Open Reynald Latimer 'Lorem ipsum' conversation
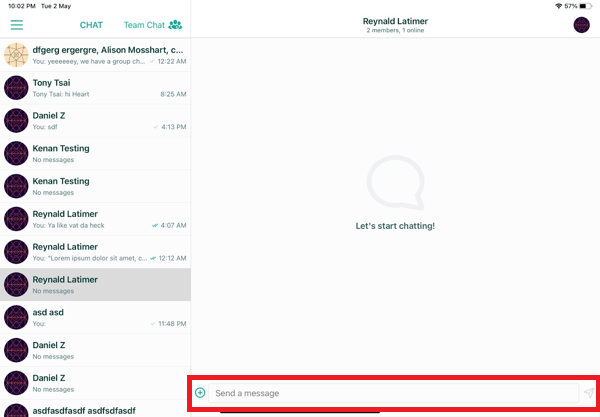The height and width of the screenshot is (417, 600). pyautogui.click(x=107, y=252)
